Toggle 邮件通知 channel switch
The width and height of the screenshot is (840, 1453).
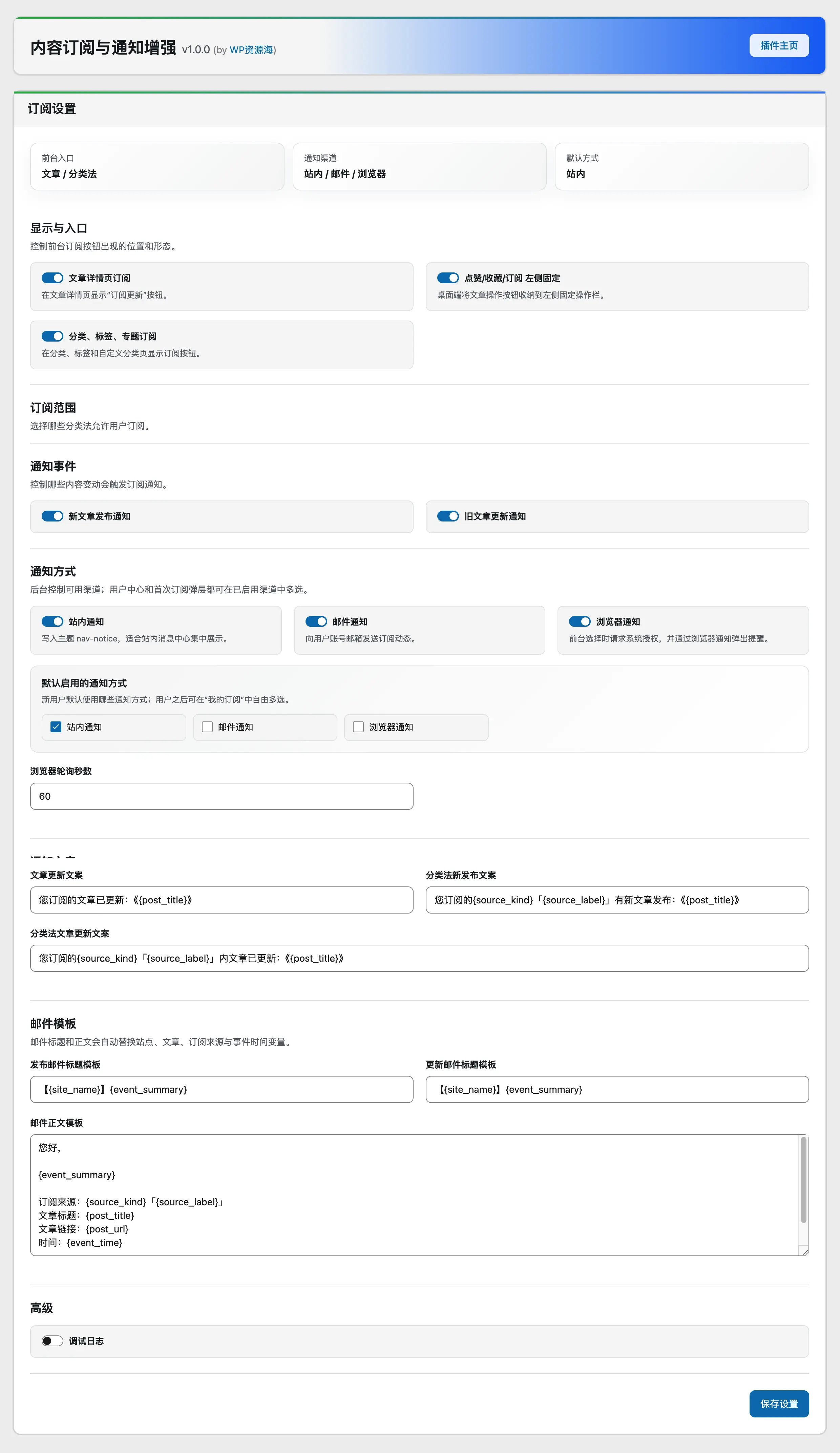[316, 621]
